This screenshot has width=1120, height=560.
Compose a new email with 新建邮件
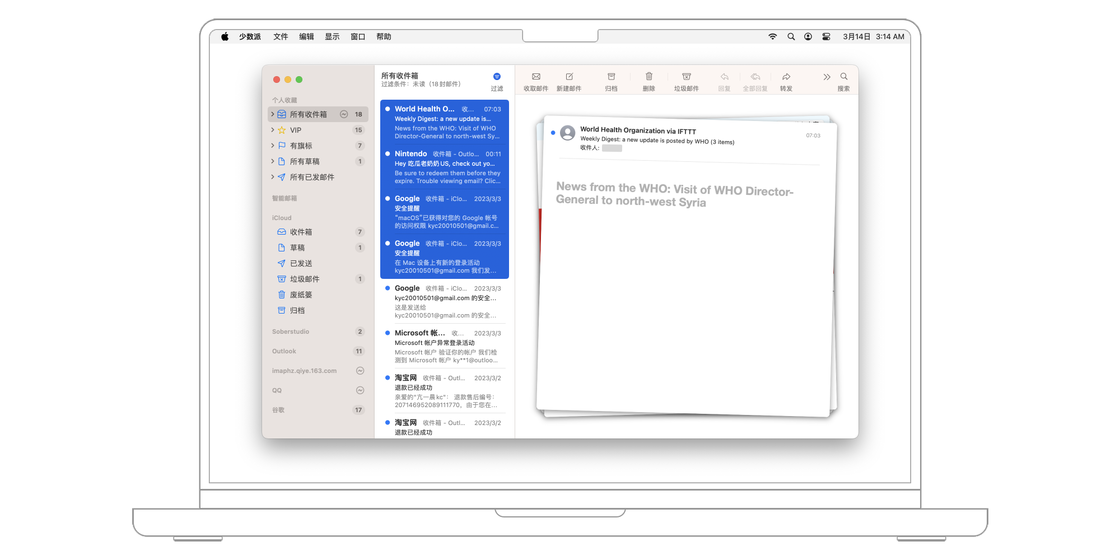569,77
